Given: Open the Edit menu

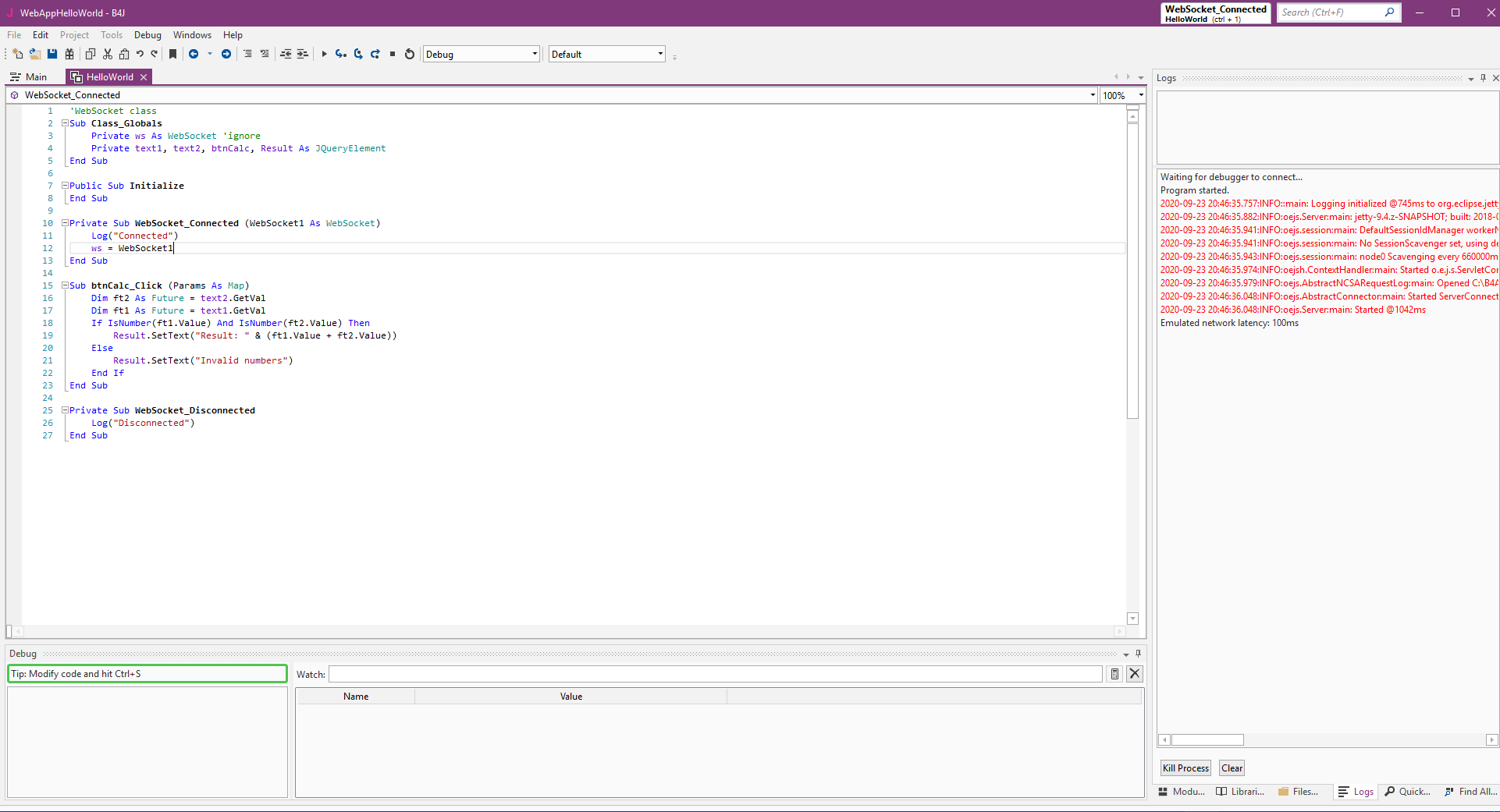Looking at the screenshot, I should click(41, 35).
